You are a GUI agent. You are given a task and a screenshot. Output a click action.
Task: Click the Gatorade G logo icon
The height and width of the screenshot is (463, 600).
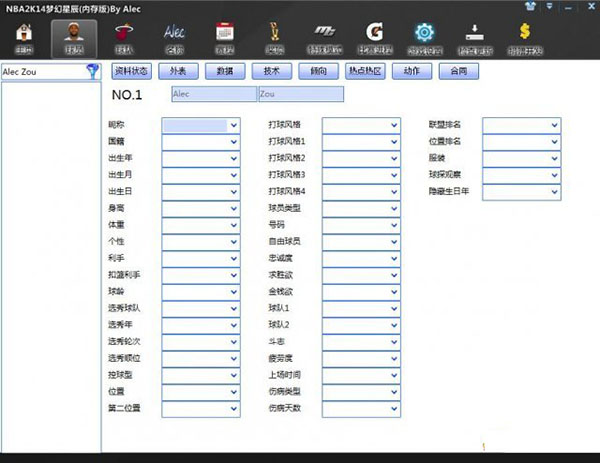tap(374, 37)
